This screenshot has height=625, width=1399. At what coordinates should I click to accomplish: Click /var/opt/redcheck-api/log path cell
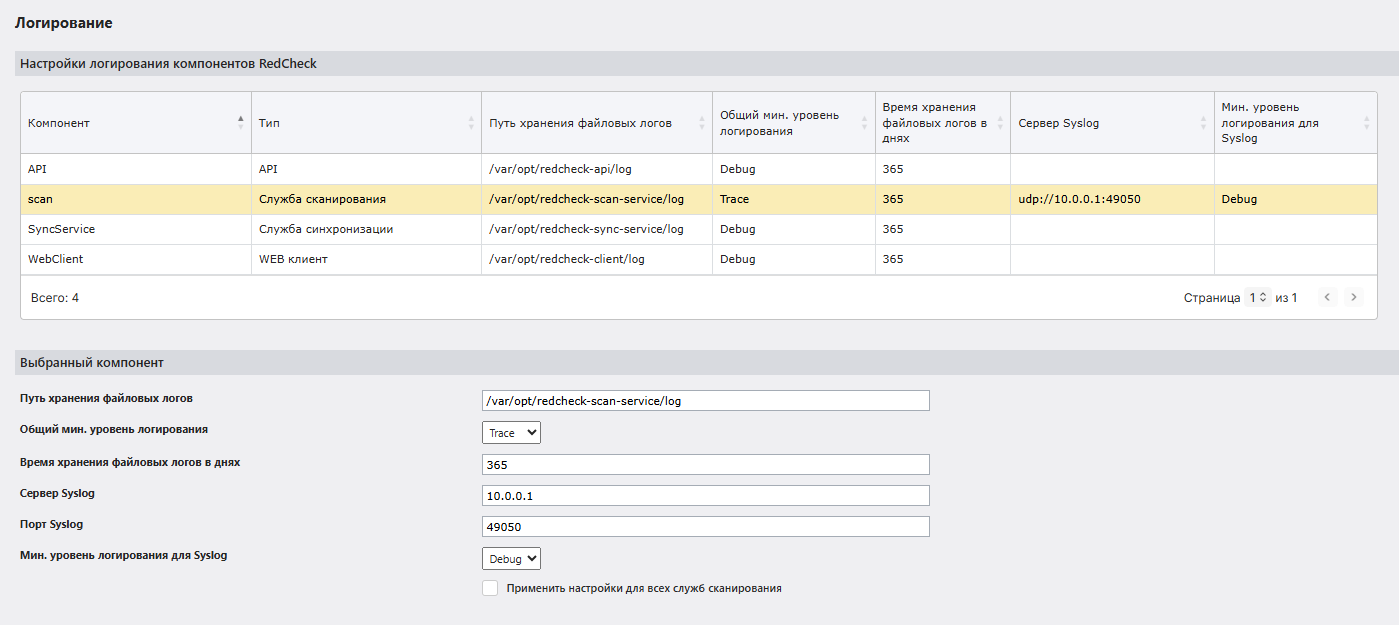[597, 169]
